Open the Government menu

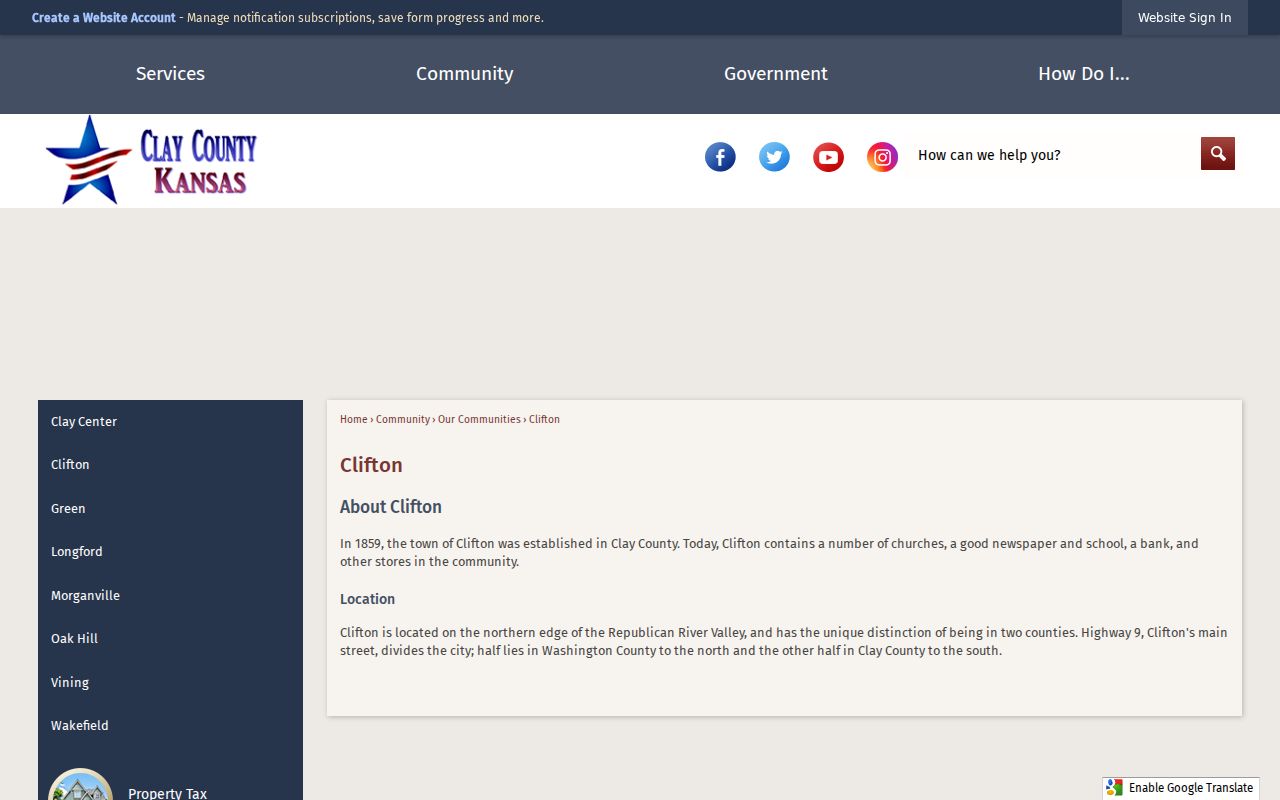tap(776, 74)
